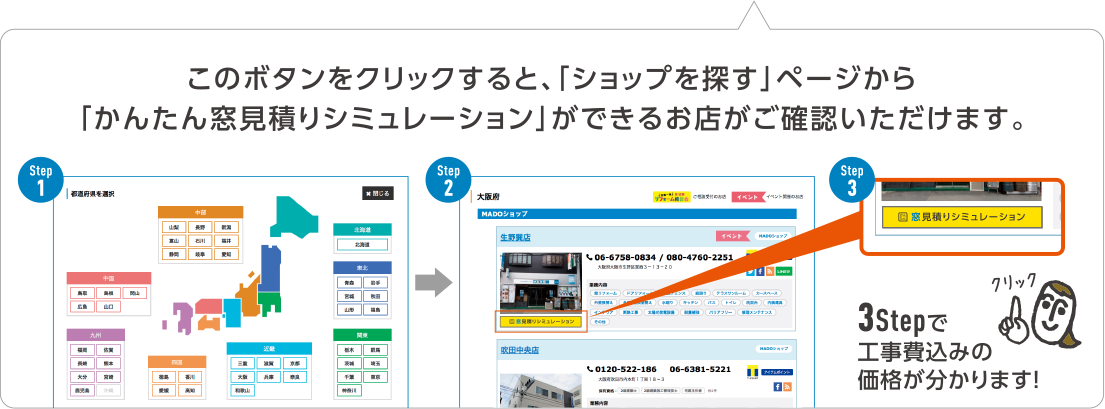Image resolution: width=1105 pixels, height=409 pixels.
Task: Select 静岡 prefecture
Action: point(174,254)
